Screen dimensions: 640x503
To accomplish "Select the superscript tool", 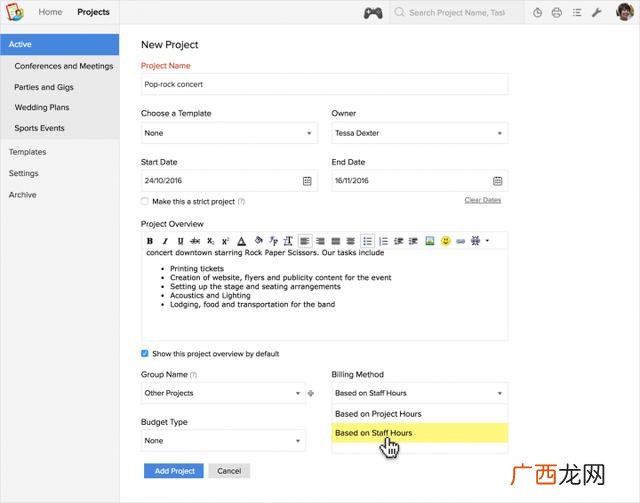I will tap(225, 241).
